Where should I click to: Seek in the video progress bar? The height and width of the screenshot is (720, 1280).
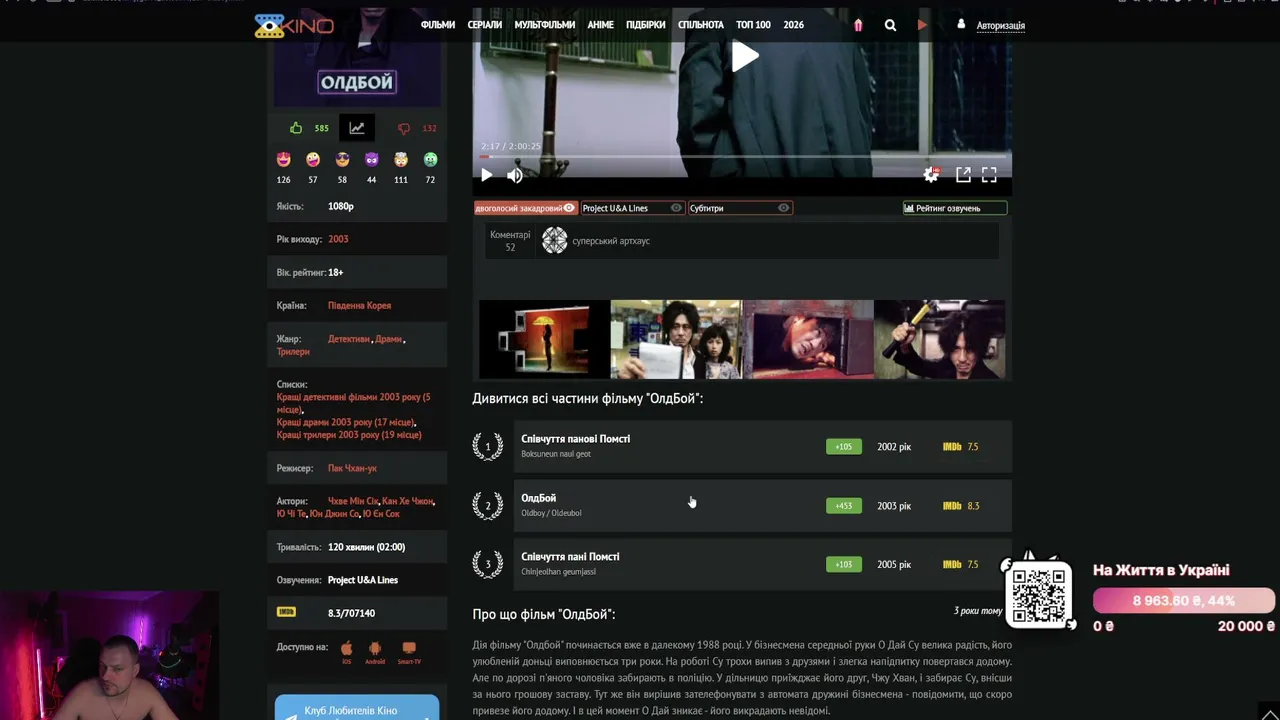pos(742,157)
